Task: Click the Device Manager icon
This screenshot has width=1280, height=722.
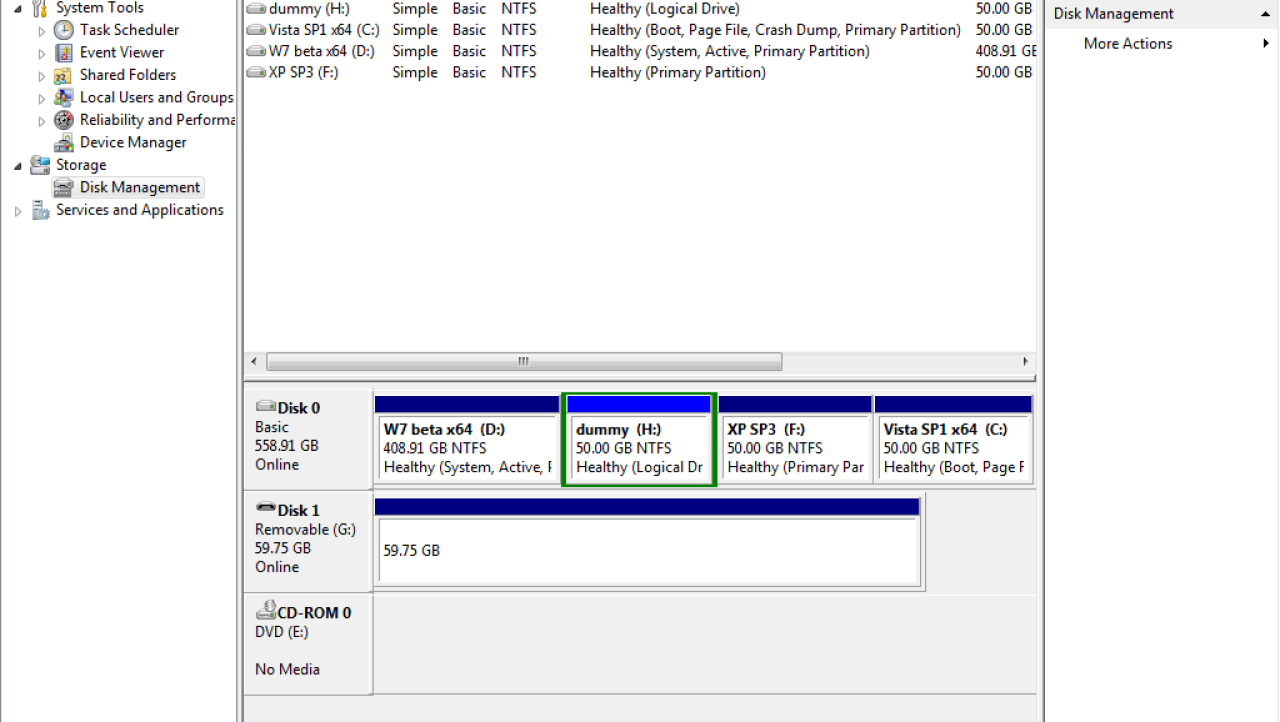Action: (x=64, y=142)
